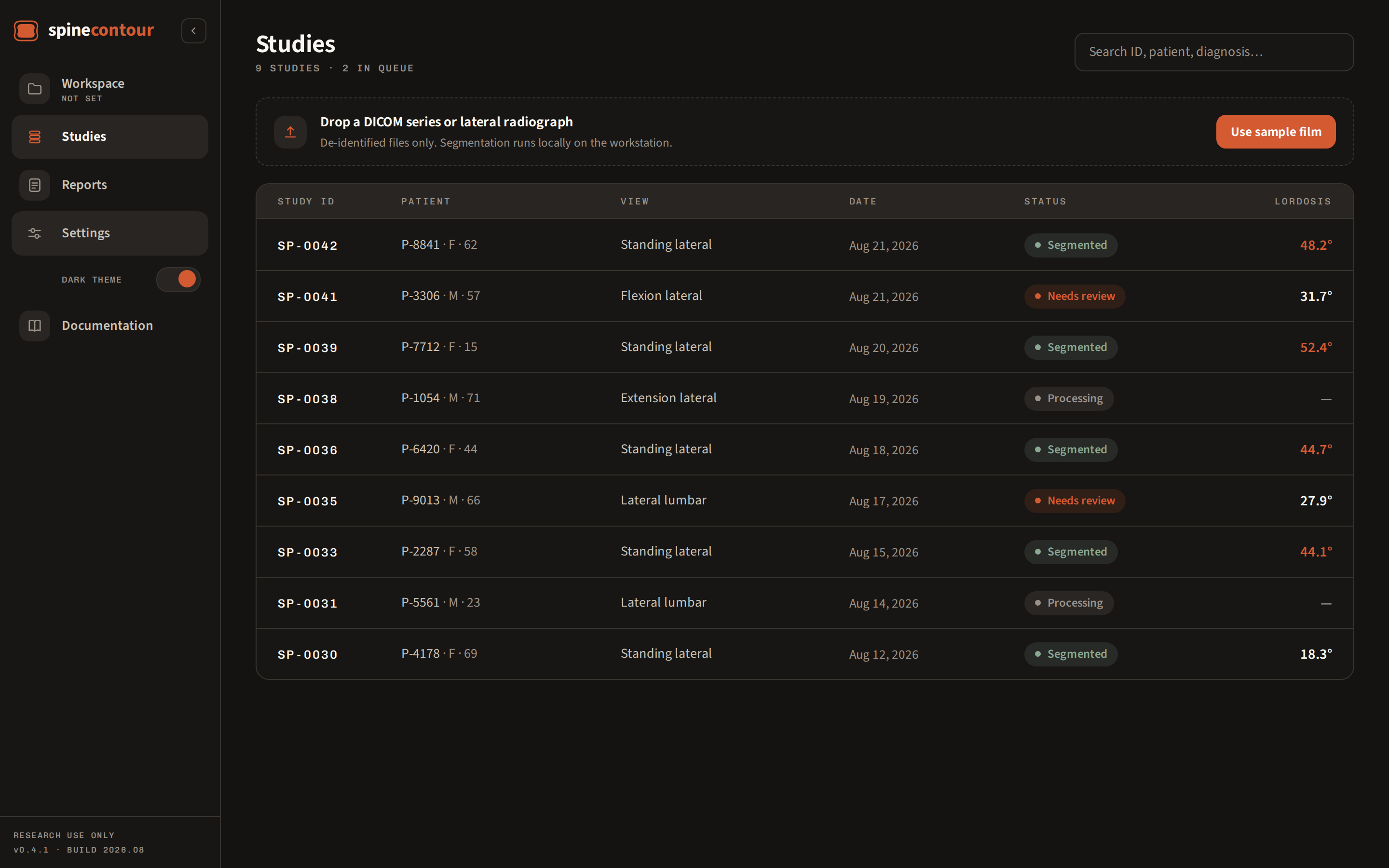
Task: Click the Aug 12, 2026 date cell
Action: point(884,654)
